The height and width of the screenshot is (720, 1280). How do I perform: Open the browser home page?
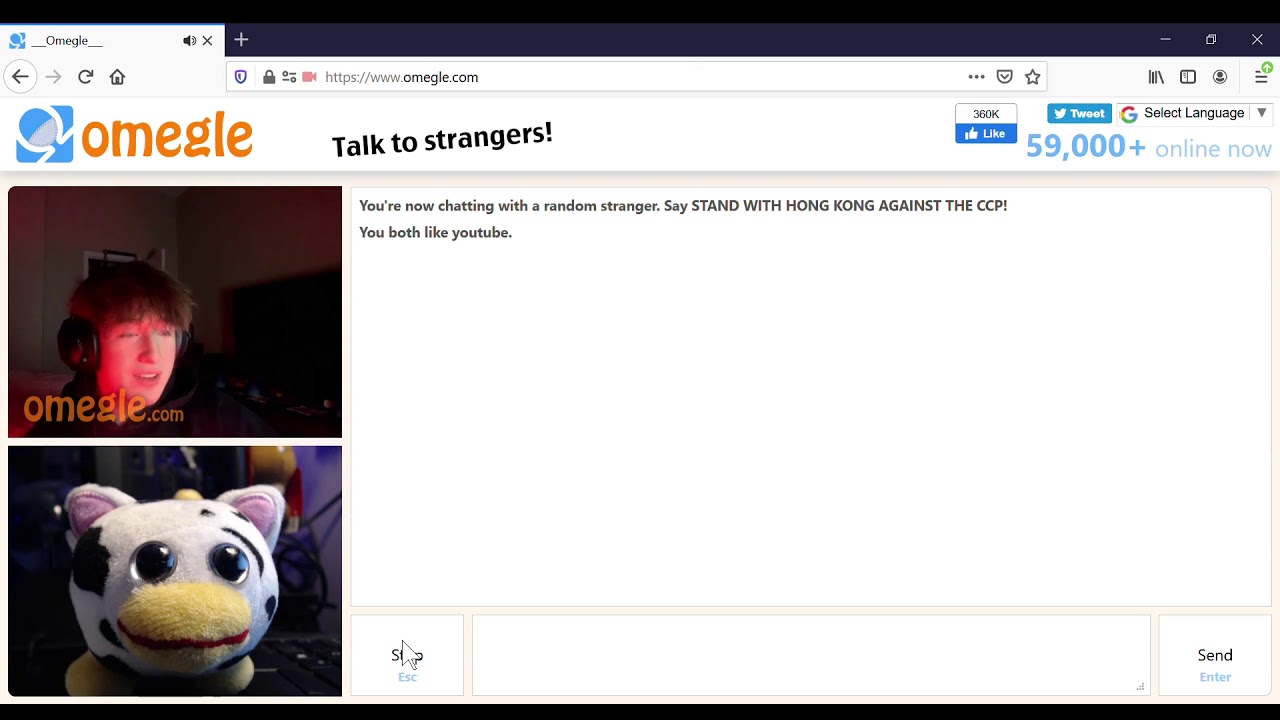(117, 77)
